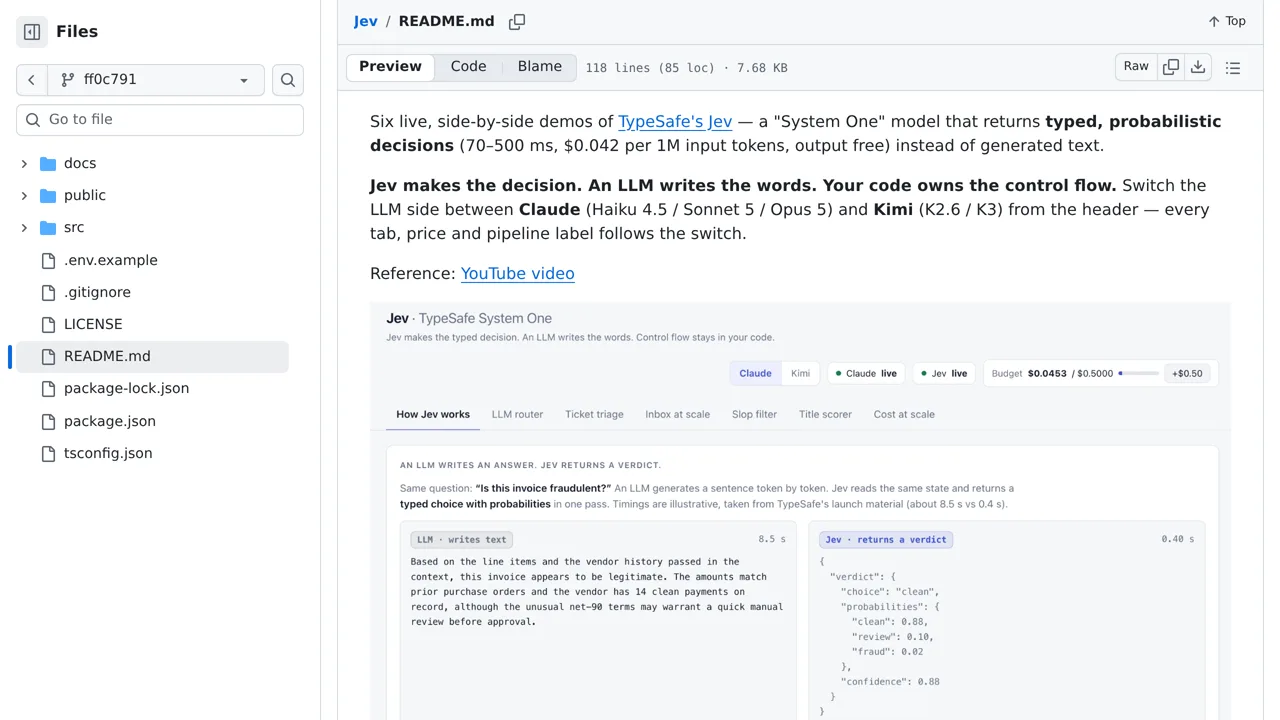Image resolution: width=1280 pixels, height=720 pixels.
Task: Click the LICENSE file icon
Action: pos(48,324)
